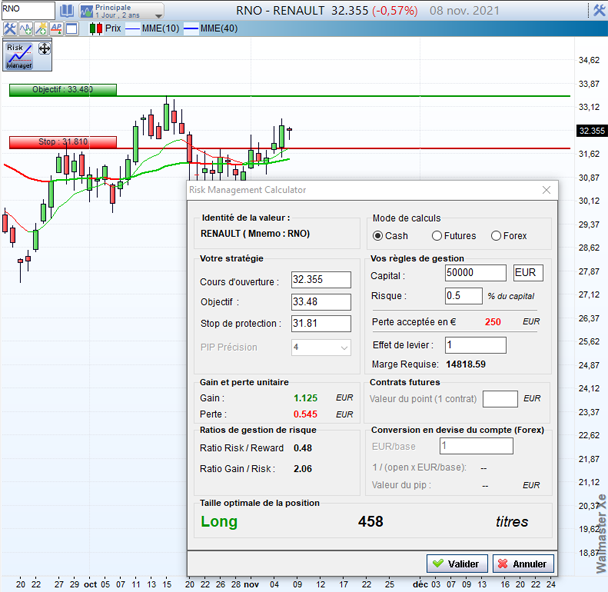Click the MME(10) indicator legend
The height and width of the screenshot is (592, 608).
coord(161,29)
